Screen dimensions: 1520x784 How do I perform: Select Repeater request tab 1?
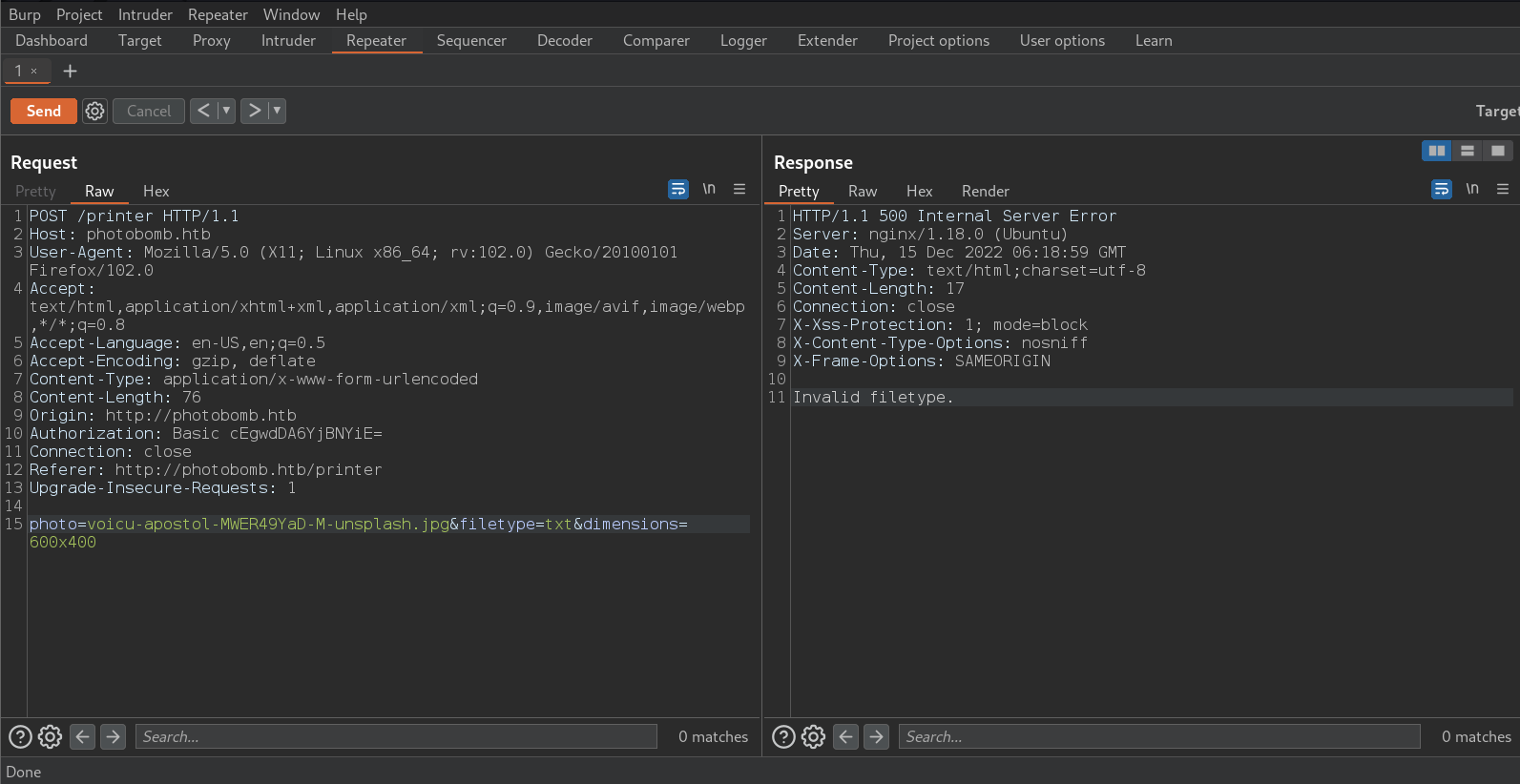click(x=18, y=71)
